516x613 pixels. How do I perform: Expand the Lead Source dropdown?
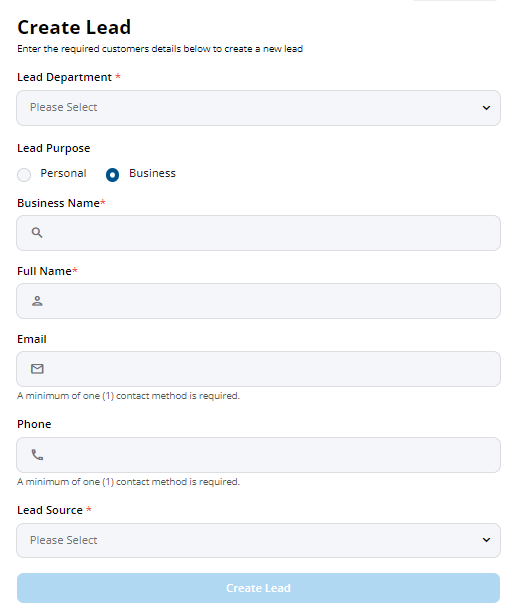(258, 540)
